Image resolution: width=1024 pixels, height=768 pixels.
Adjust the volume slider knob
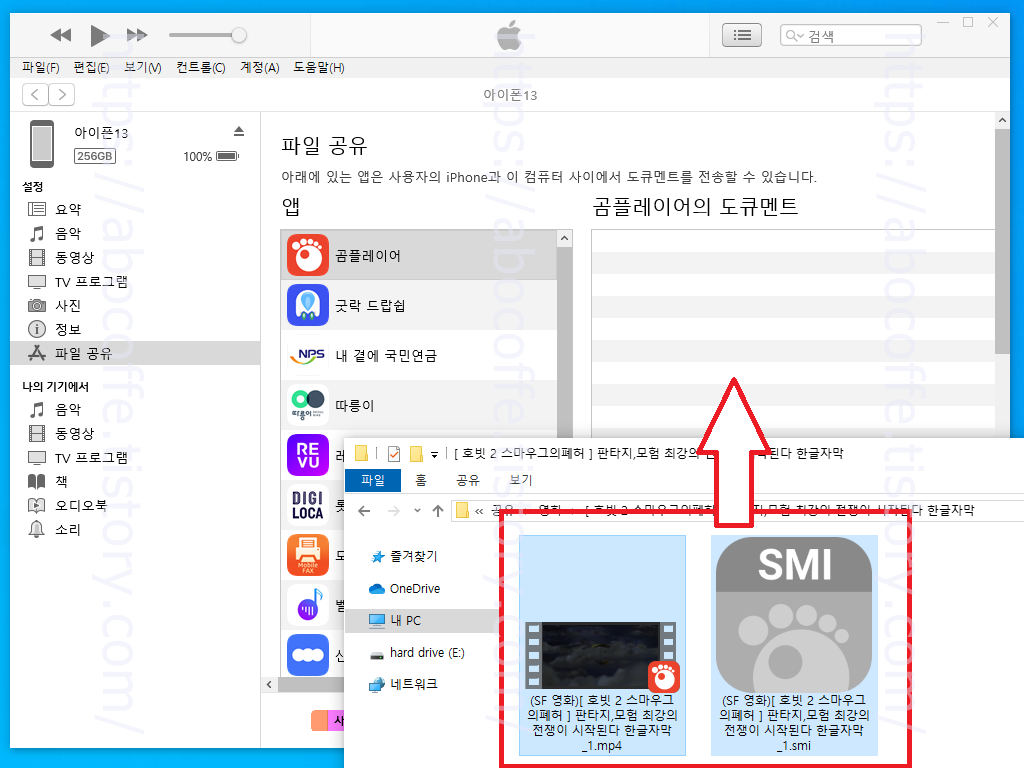point(239,35)
